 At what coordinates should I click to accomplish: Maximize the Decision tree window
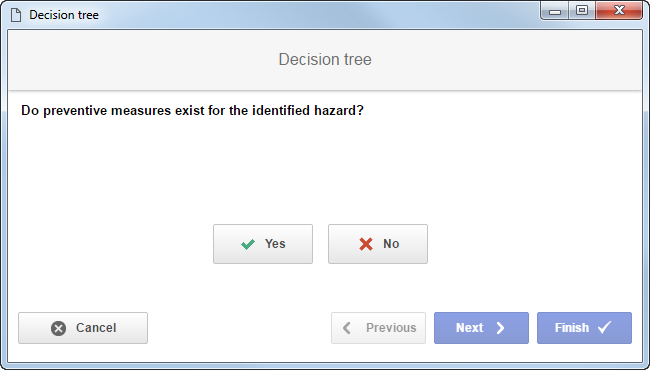click(582, 11)
